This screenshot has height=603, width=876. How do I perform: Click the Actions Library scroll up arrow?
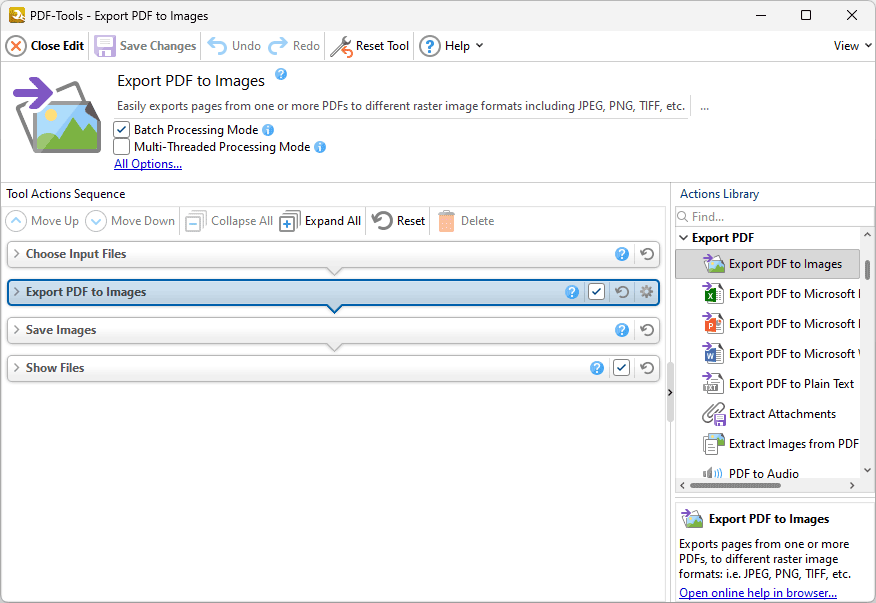[868, 235]
